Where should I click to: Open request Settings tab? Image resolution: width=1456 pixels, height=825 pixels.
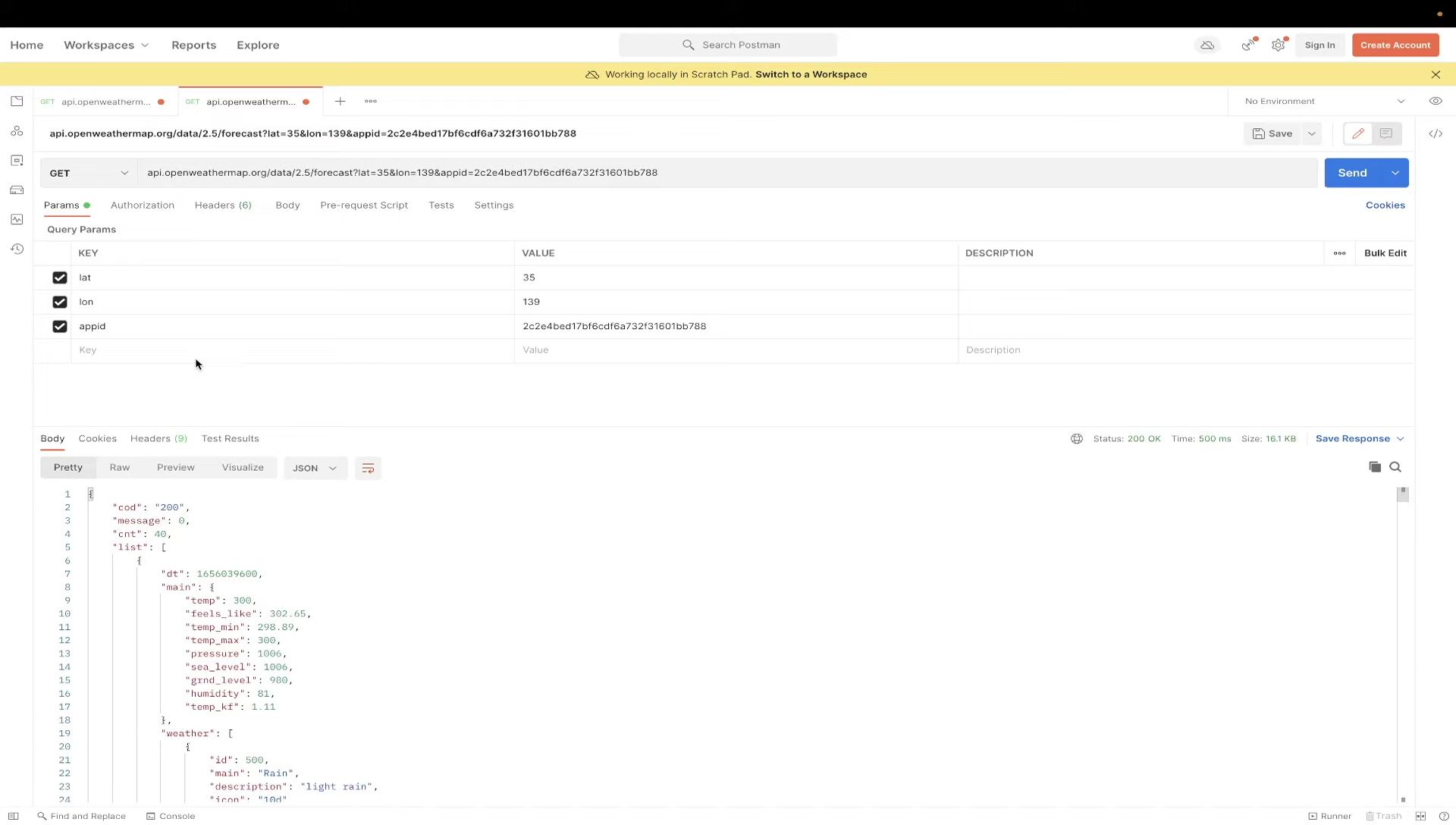pyautogui.click(x=494, y=205)
